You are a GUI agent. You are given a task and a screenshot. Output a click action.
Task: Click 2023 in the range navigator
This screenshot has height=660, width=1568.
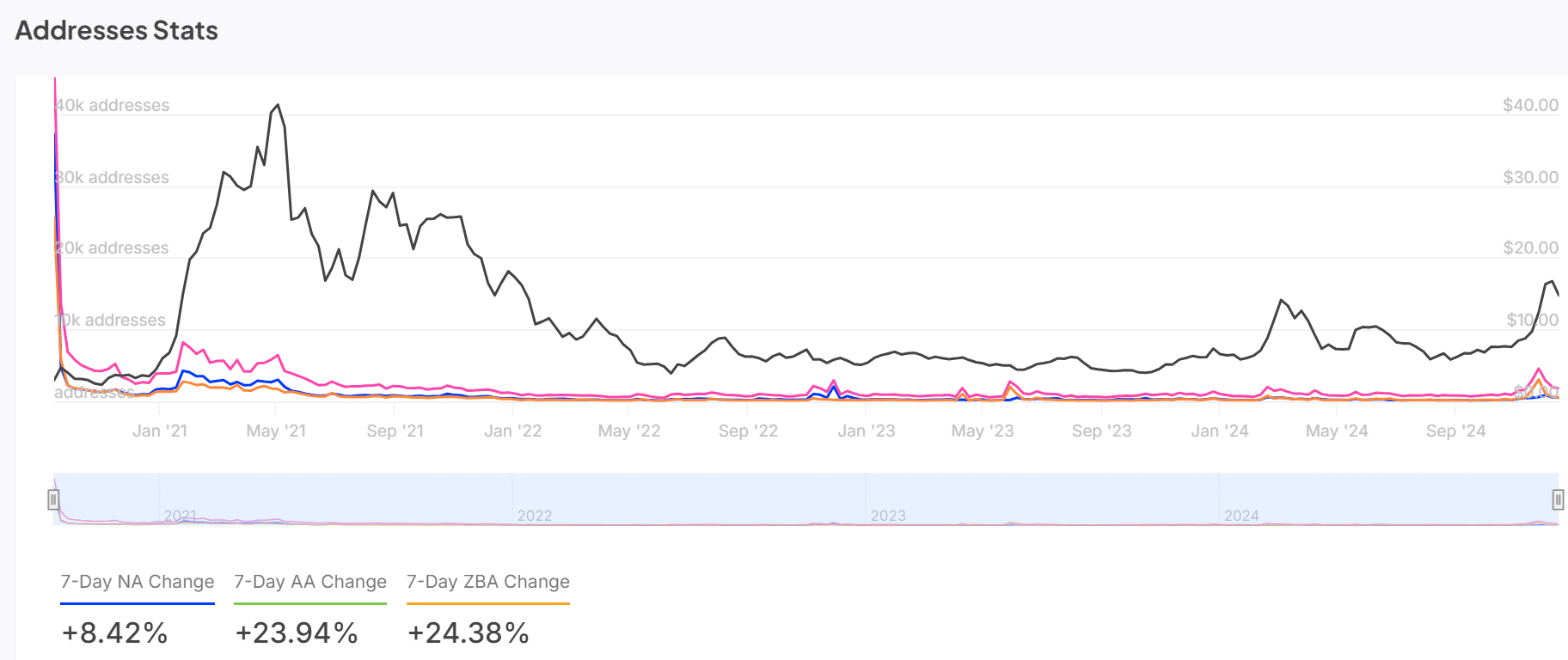[x=888, y=516]
